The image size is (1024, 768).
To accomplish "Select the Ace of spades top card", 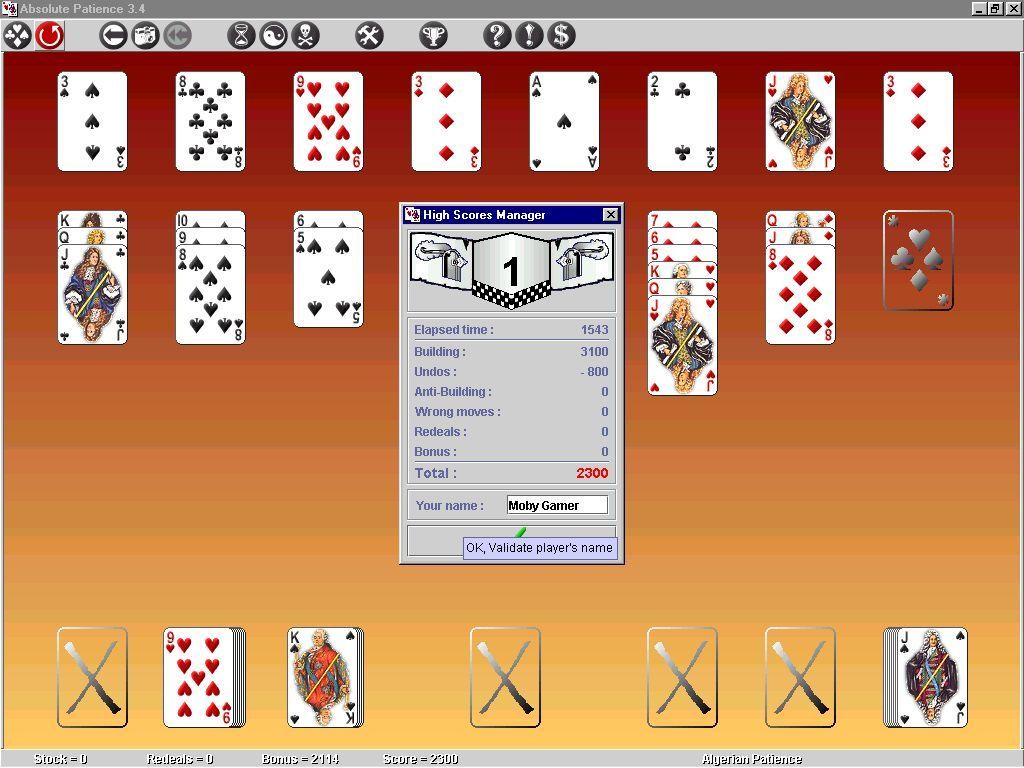I will pyautogui.click(x=564, y=121).
